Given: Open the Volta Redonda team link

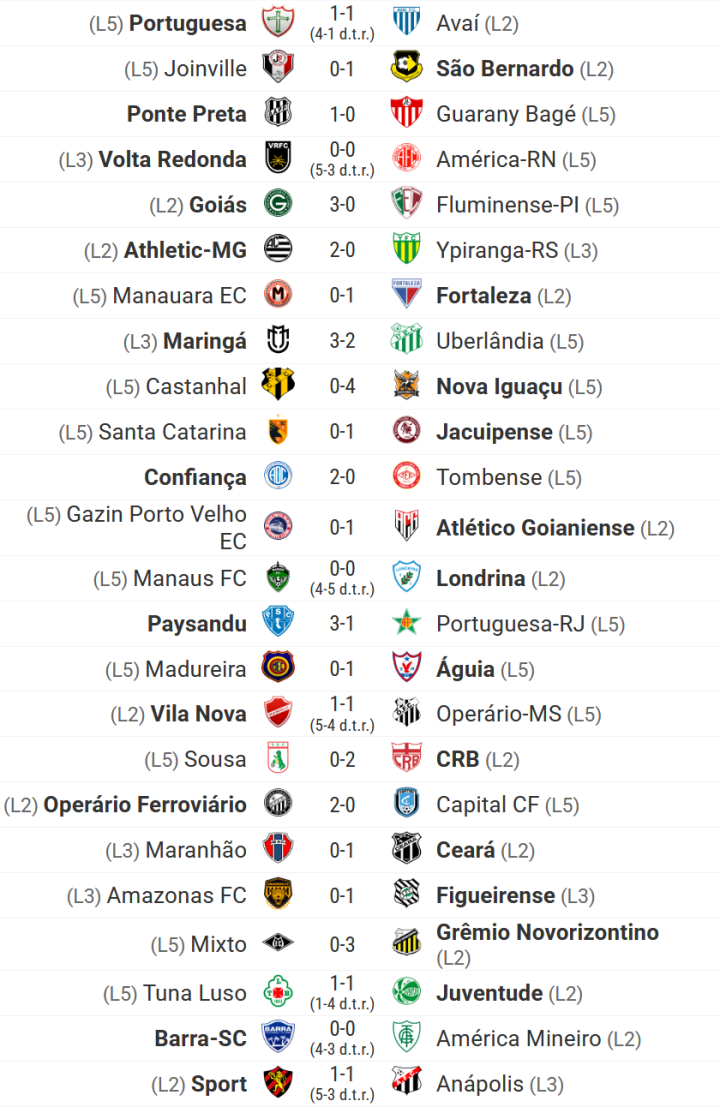Looking at the screenshot, I should pos(172,159).
